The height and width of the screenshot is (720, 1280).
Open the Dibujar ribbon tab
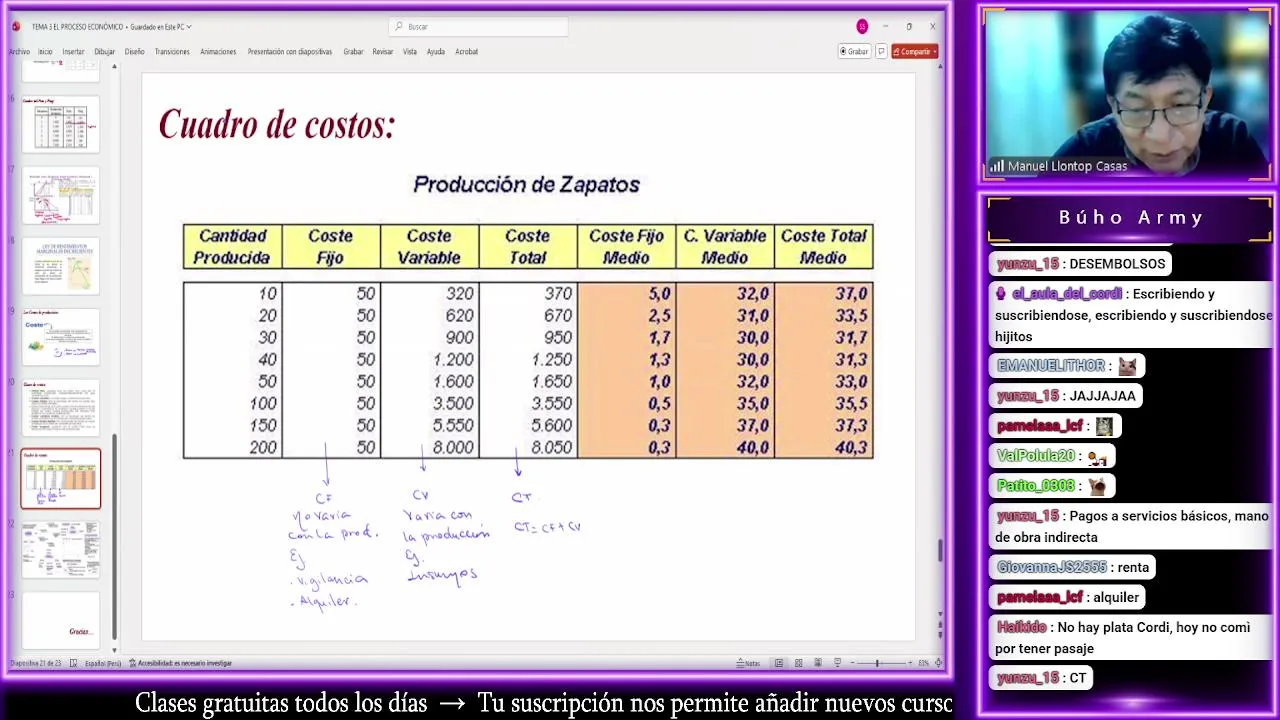104,52
